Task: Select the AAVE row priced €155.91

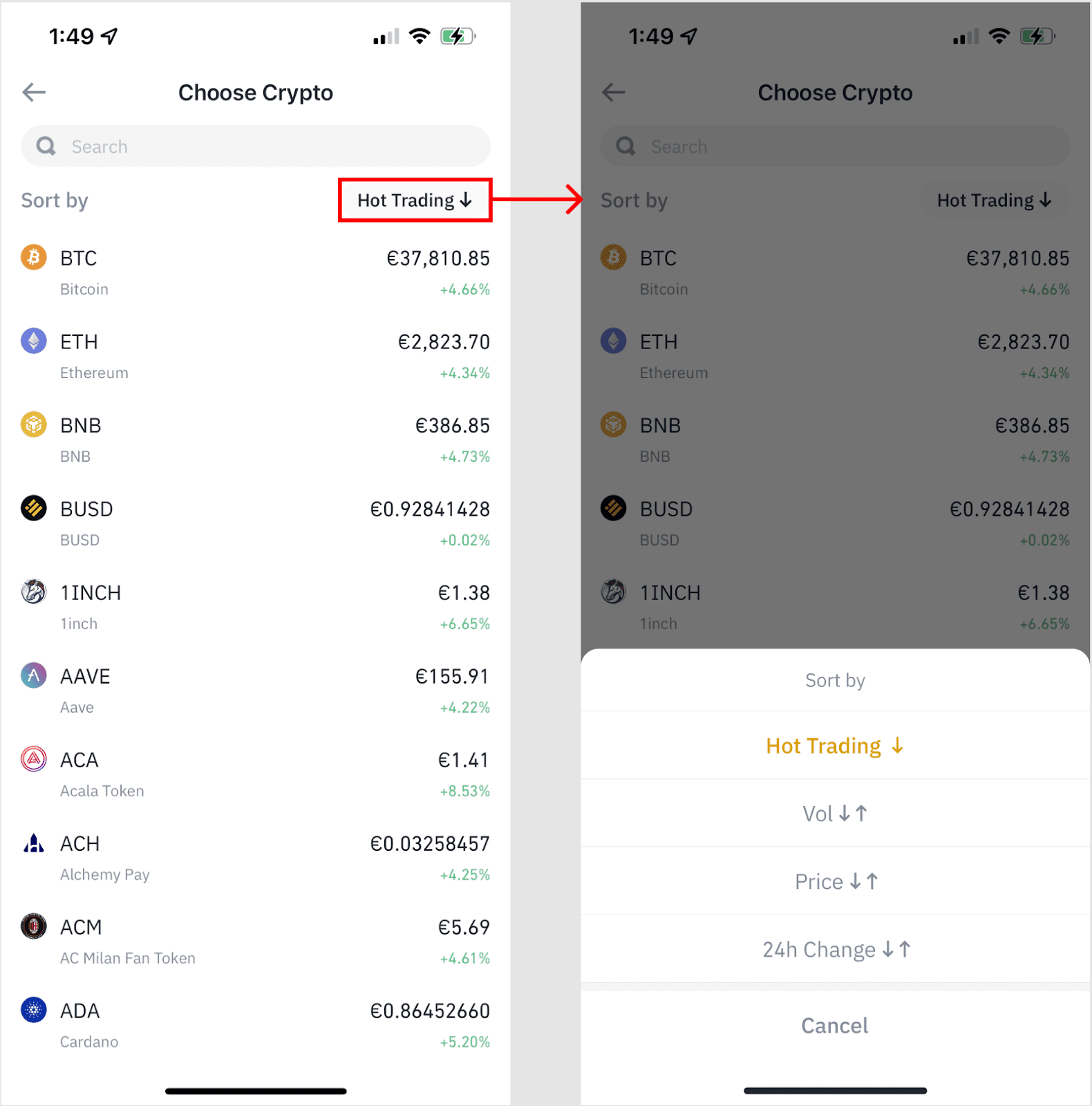Action: (x=256, y=691)
